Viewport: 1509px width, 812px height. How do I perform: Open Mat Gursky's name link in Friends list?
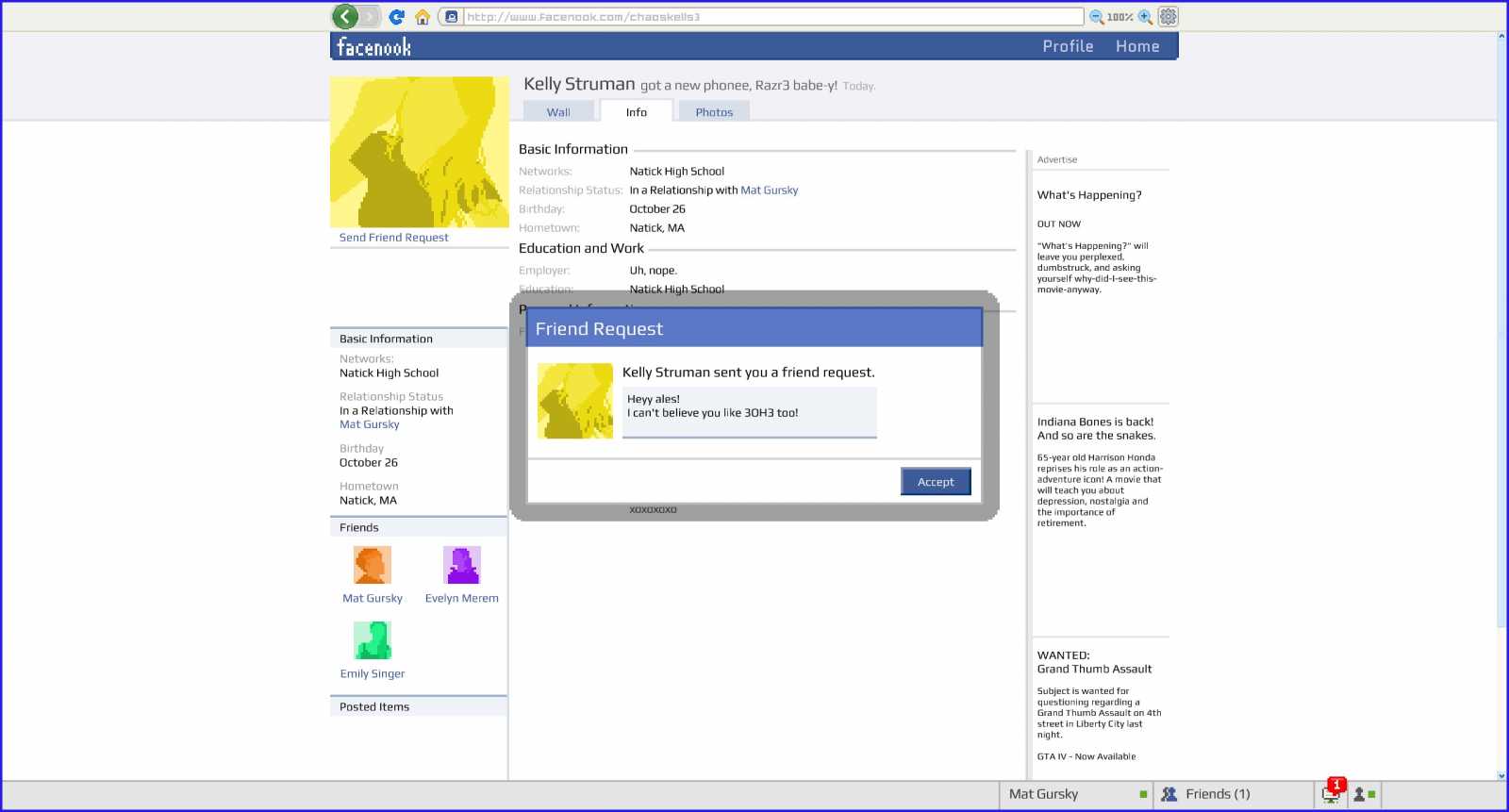pos(373,599)
